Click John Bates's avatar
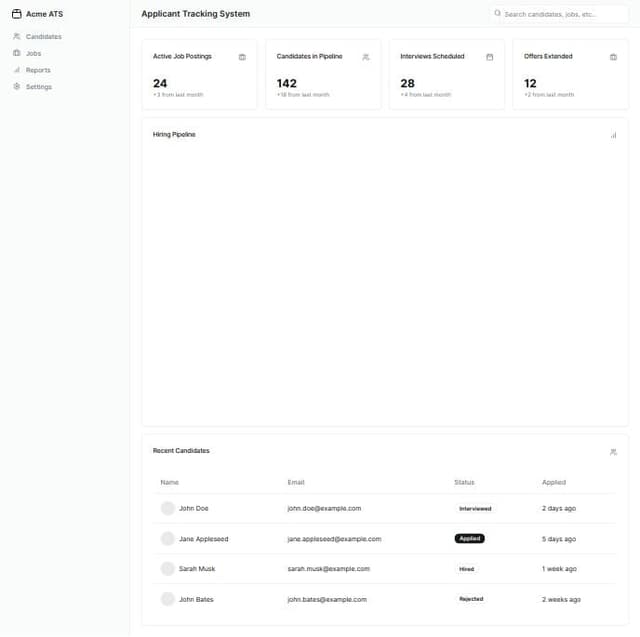The height and width of the screenshot is (637, 640). point(167,599)
